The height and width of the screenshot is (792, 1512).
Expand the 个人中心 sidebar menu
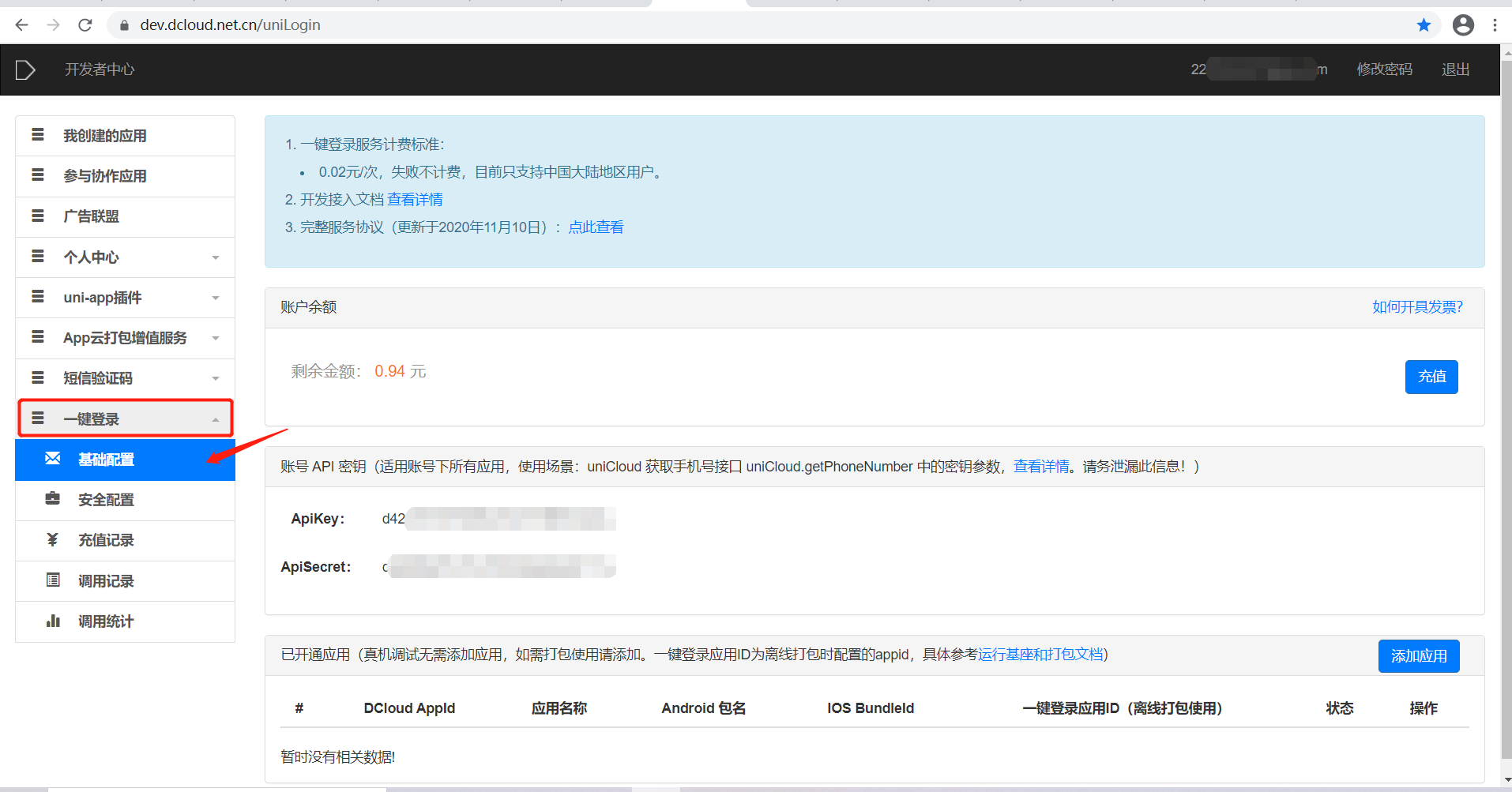coord(215,257)
